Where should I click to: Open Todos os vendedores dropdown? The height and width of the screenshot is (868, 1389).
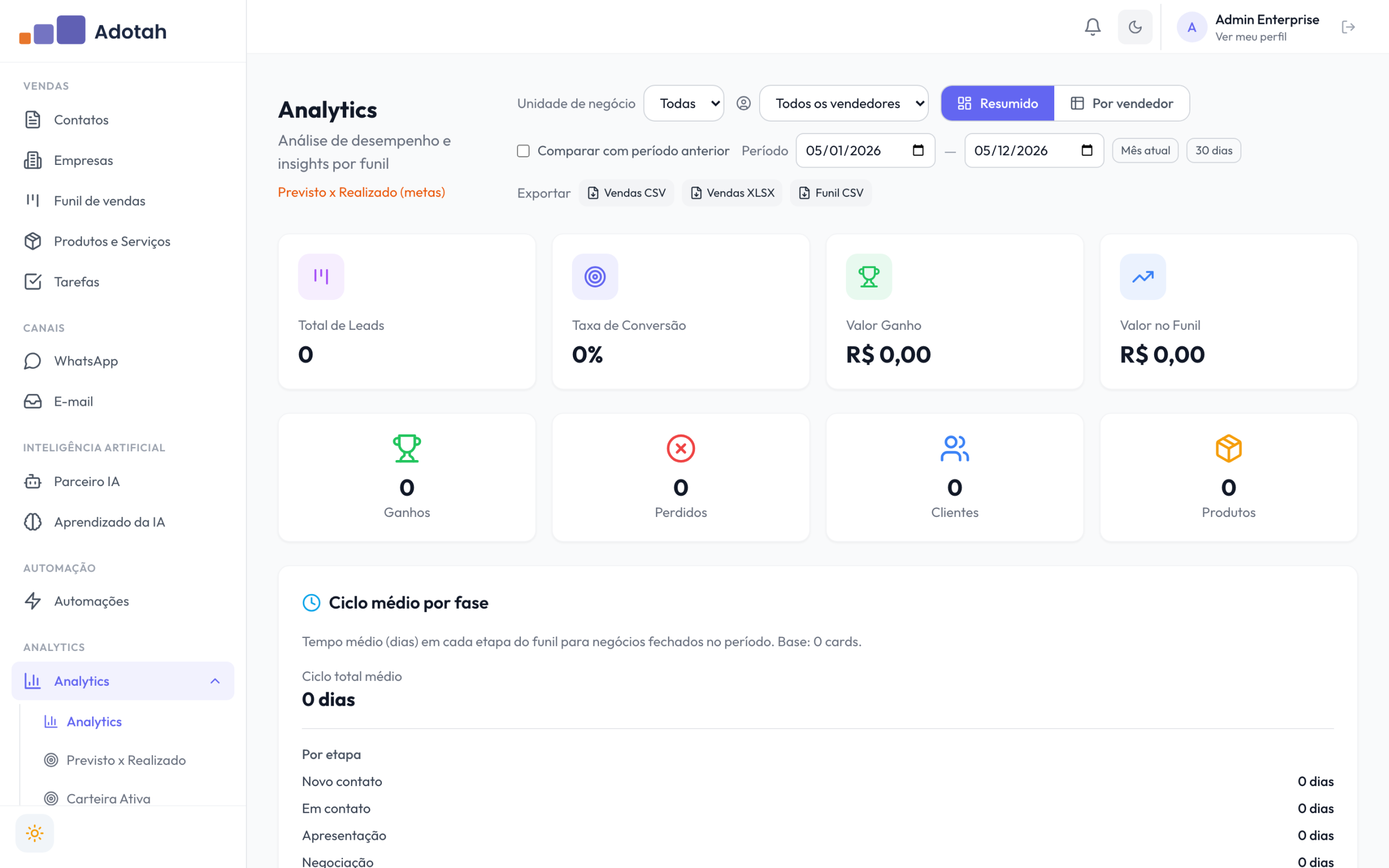click(x=844, y=103)
